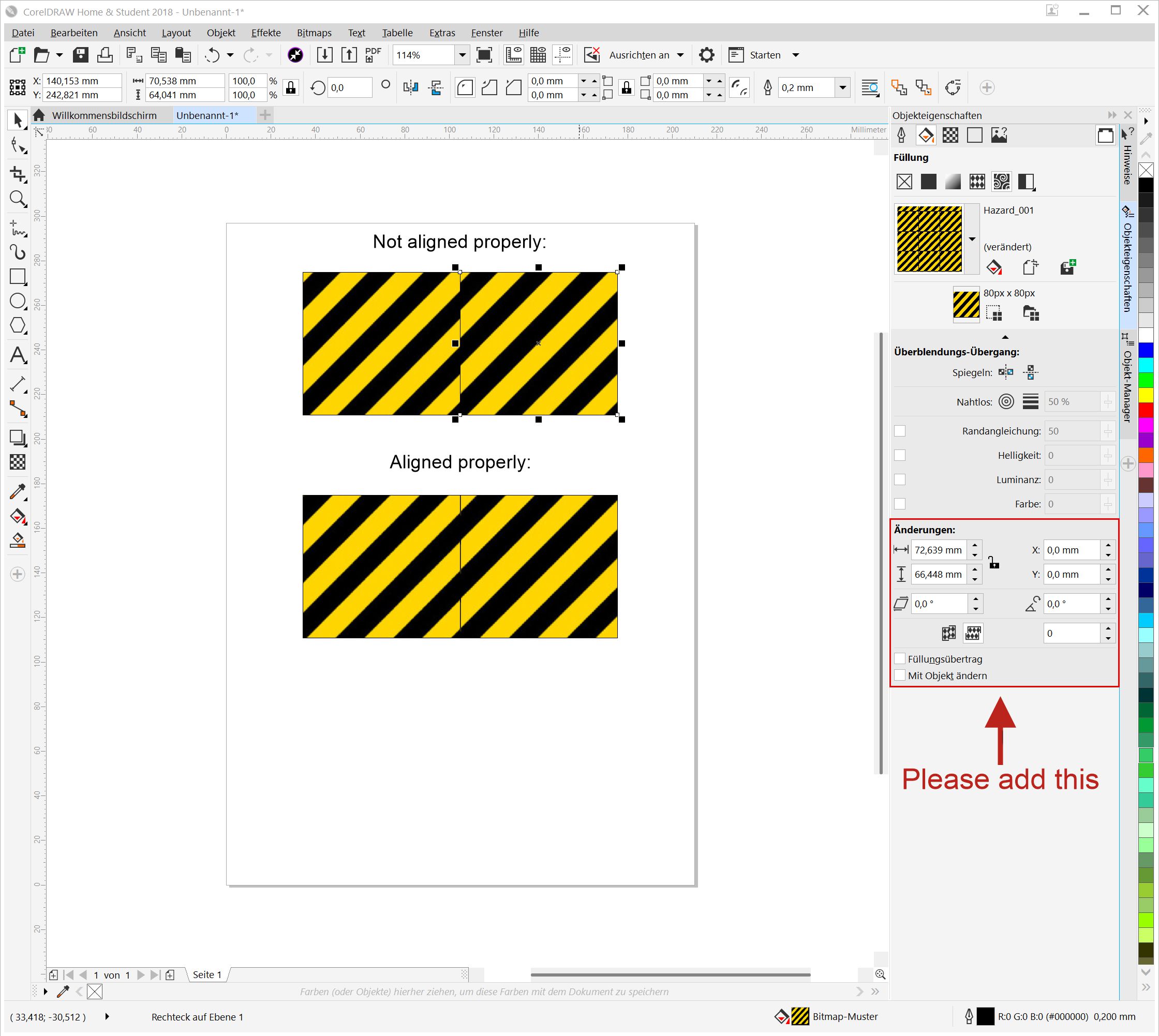Select the Crop tool
The width and height of the screenshot is (1159, 1036).
pos(18,174)
